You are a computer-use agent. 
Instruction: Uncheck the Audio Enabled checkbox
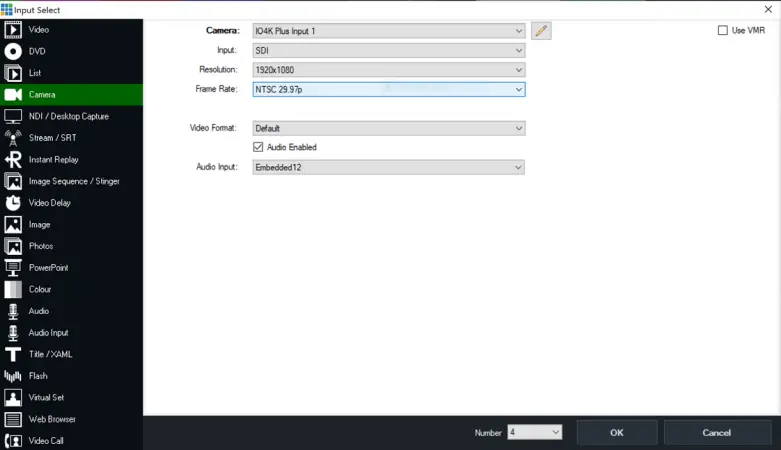[258, 147]
